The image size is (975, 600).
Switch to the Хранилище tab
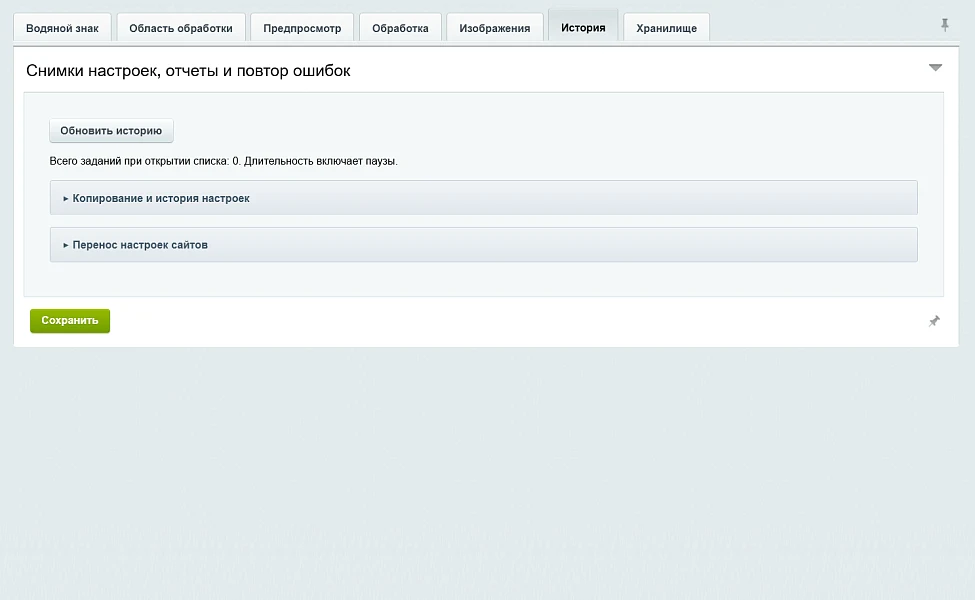click(x=666, y=27)
